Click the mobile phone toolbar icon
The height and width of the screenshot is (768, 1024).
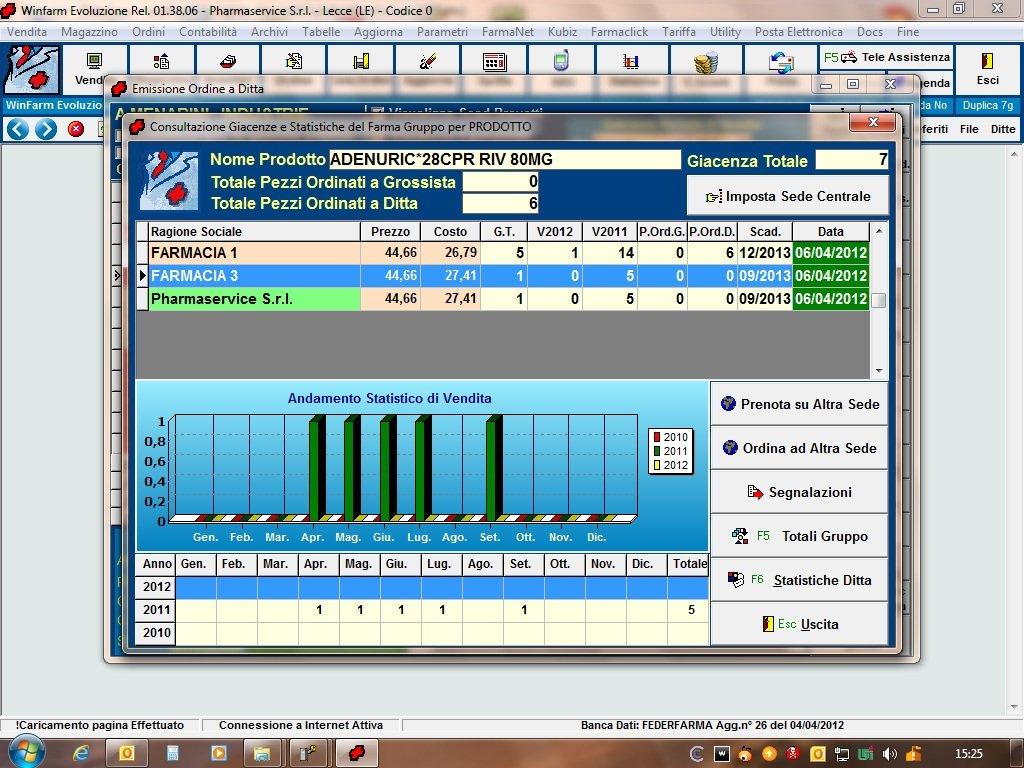click(561, 62)
